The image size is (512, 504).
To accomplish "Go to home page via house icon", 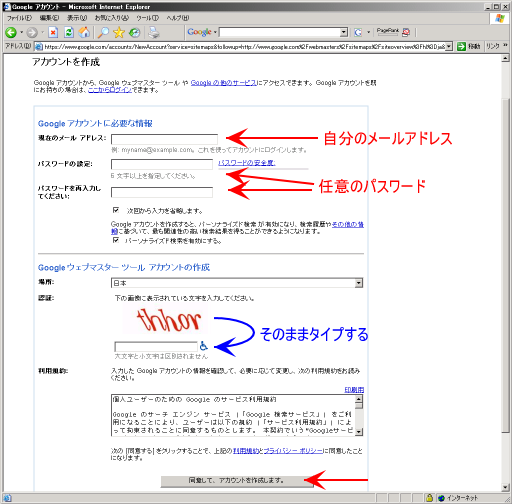I will (84, 32).
